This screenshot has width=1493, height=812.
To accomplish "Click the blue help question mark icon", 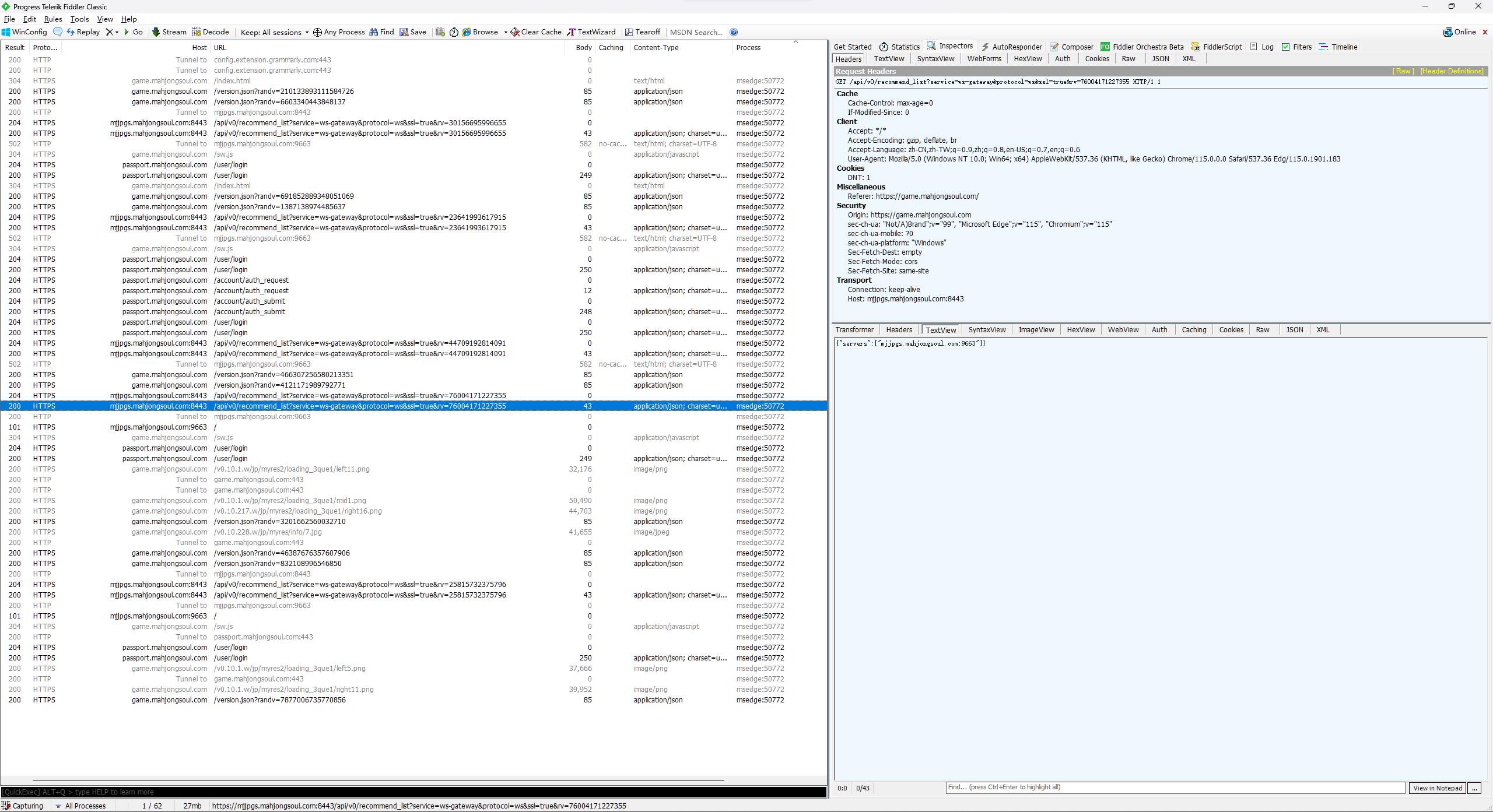I will pos(734,32).
